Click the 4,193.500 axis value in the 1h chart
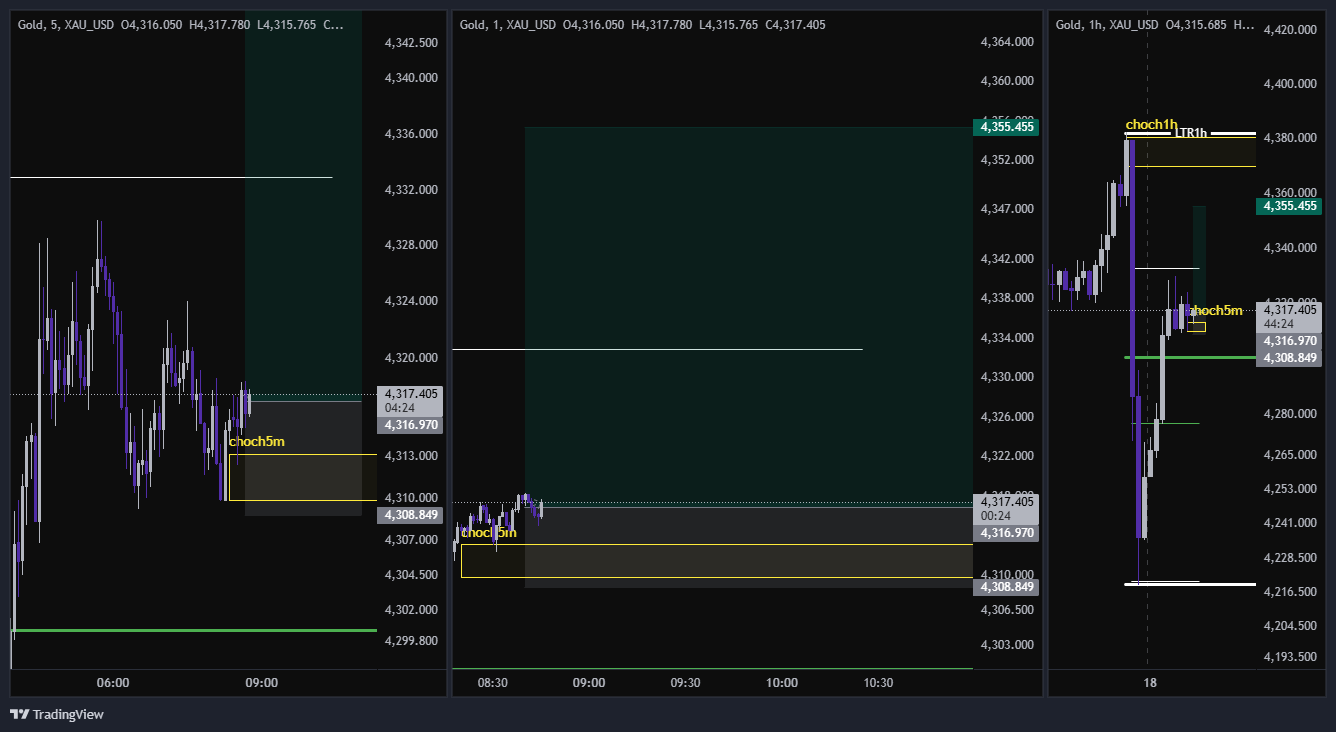Viewport: 1336px width, 732px height. [1289, 657]
